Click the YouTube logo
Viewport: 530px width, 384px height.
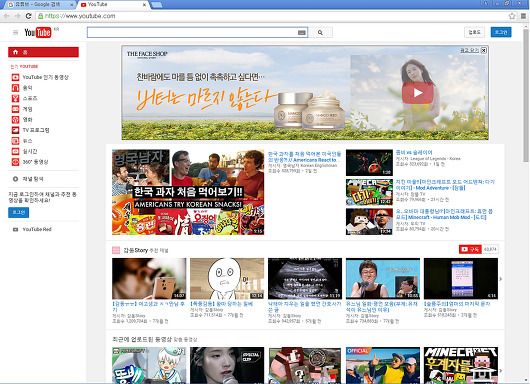[38, 32]
